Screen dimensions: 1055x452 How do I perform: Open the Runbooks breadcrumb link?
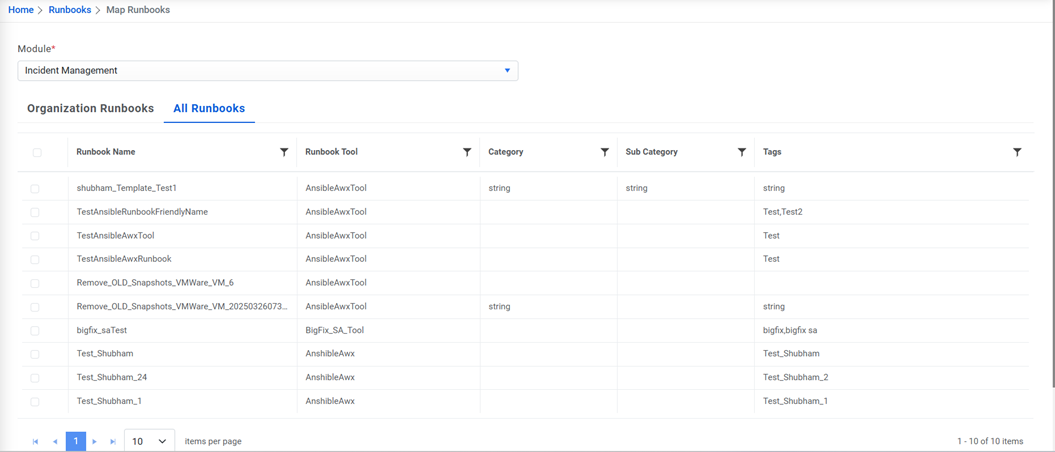[x=70, y=10]
